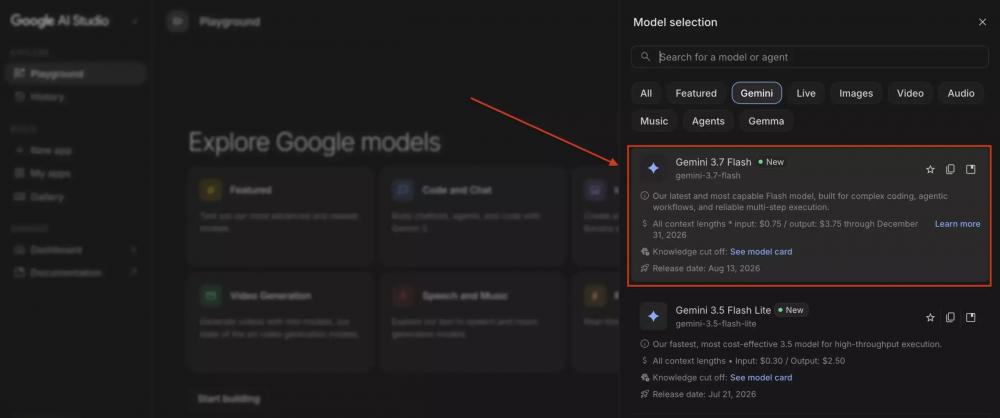Screen dimensions: 1000x418
Task: Click the Explore Google models heading
Action: (x=314, y=142)
